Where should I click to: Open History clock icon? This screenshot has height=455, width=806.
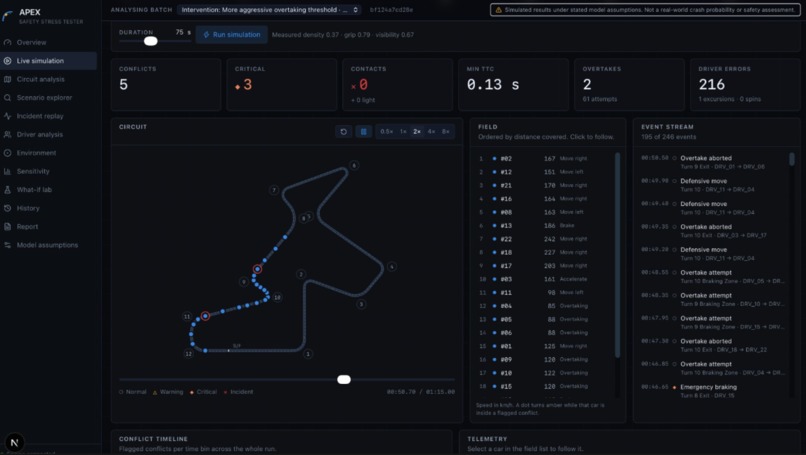click(x=7, y=208)
